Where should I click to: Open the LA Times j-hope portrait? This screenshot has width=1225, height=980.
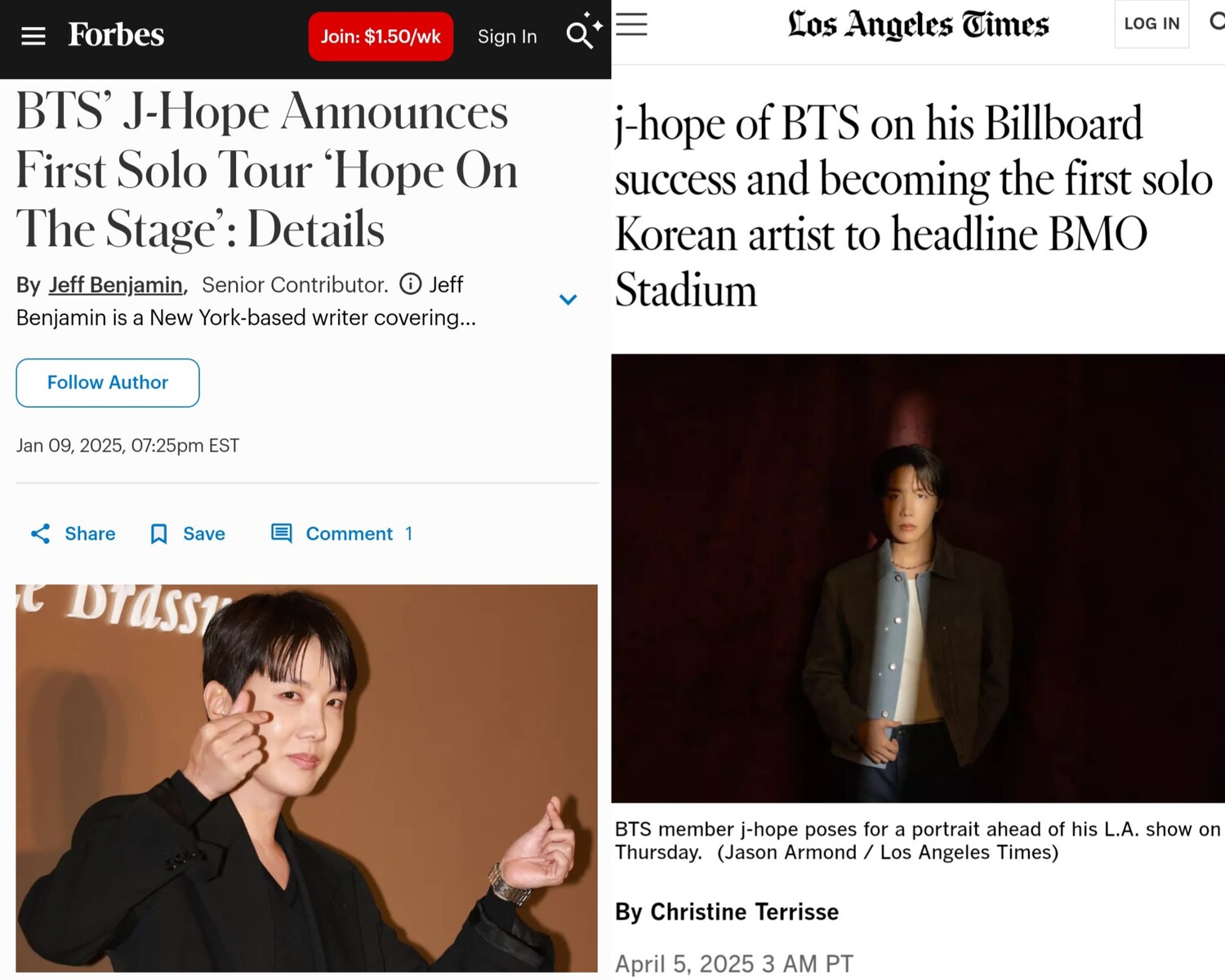(918, 578)
